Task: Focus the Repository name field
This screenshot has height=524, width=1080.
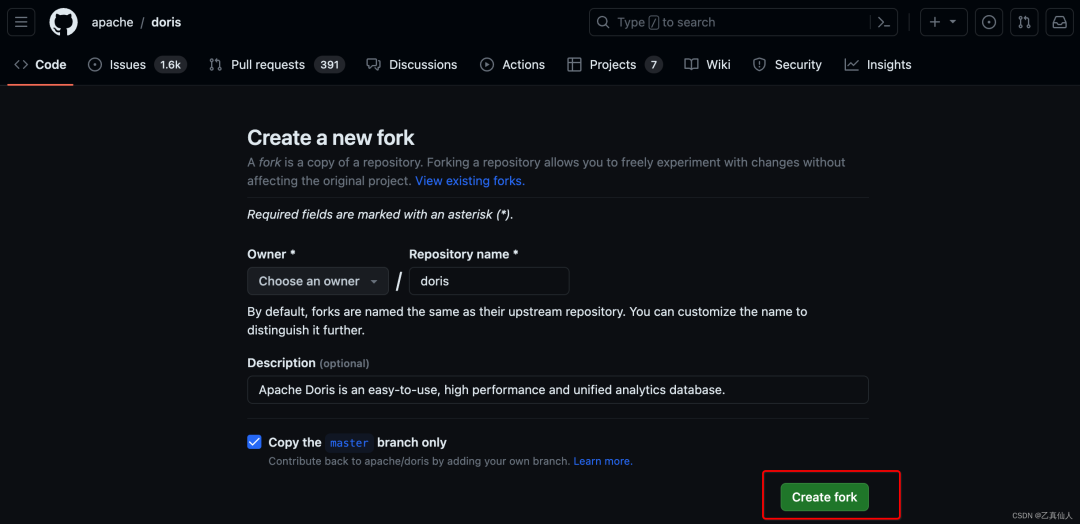Action: click(x=489, y=281)
